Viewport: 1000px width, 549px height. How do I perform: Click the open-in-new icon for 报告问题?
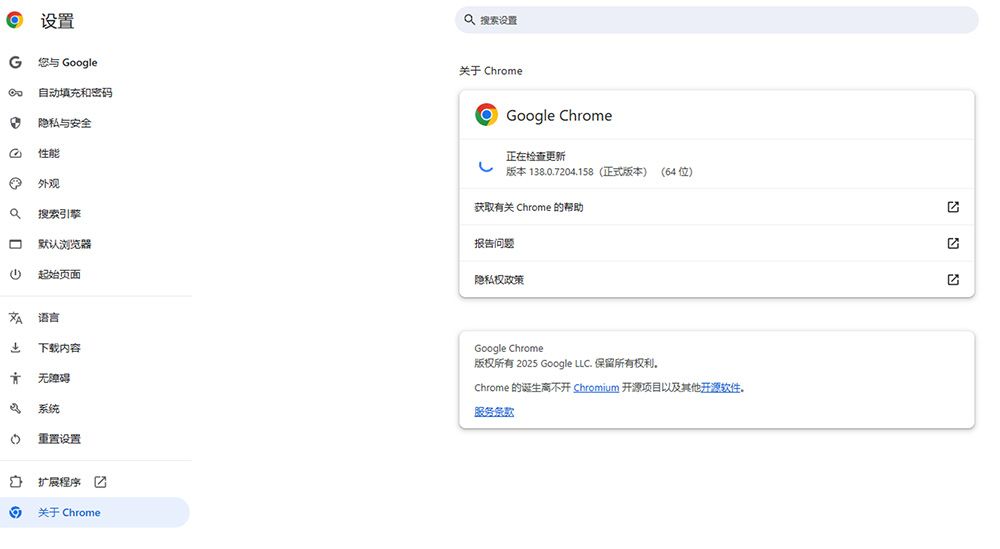point(953,243)
